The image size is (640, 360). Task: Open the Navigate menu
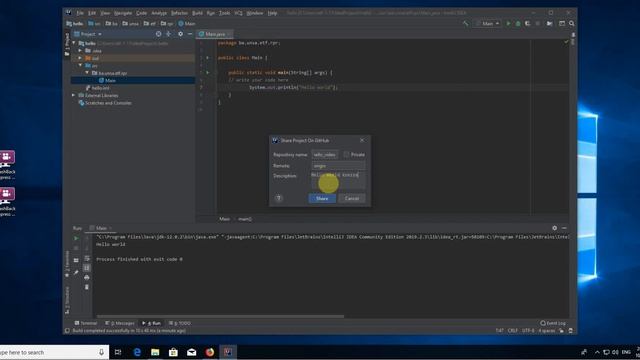[x=123, y=13]
